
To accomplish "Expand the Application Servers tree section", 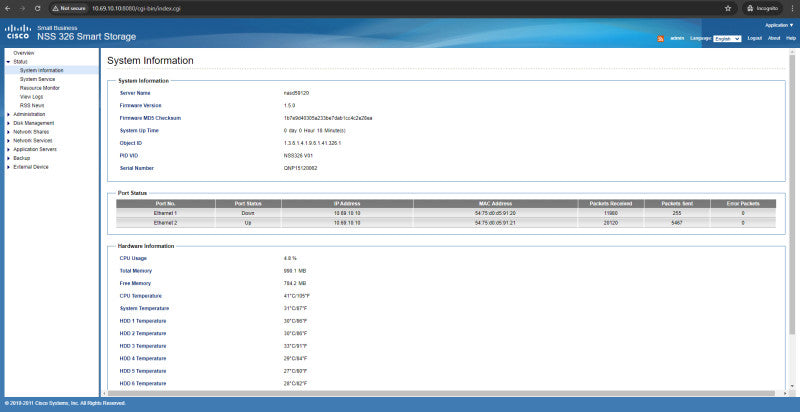I will 8,149.
